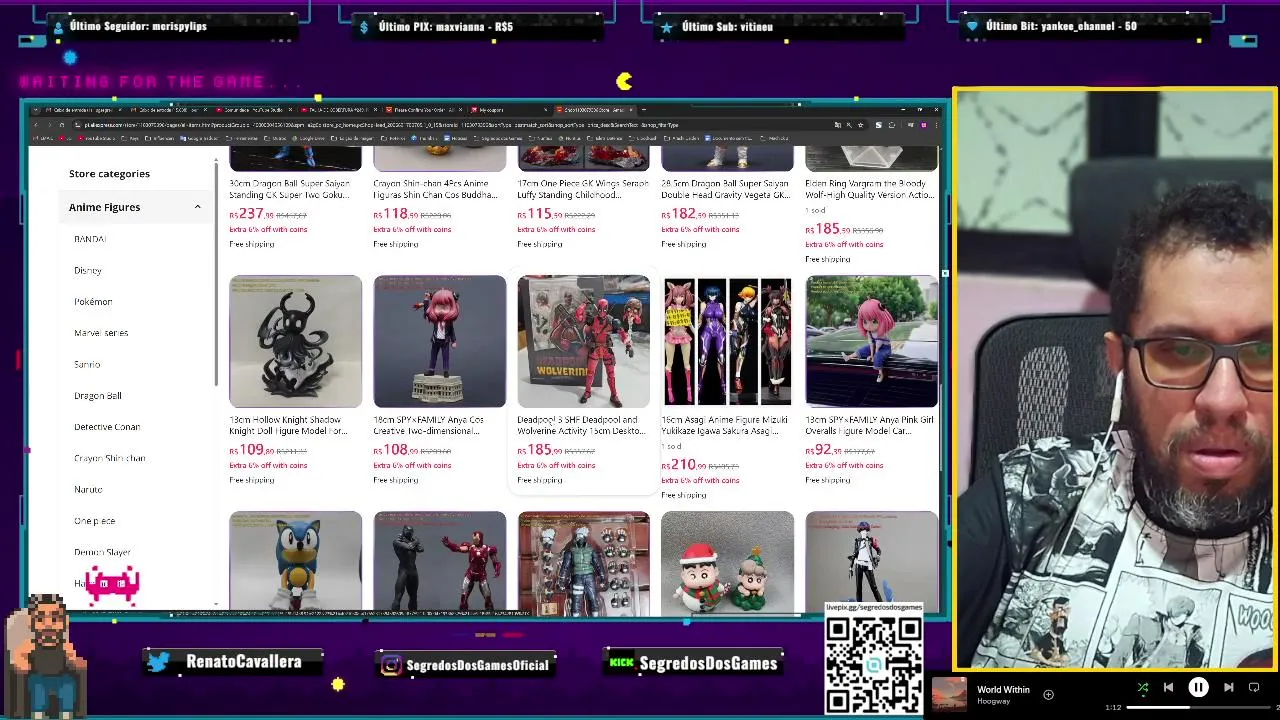Open the Naruto category
Screen dimensions: 1280x720
click(88, 489)
